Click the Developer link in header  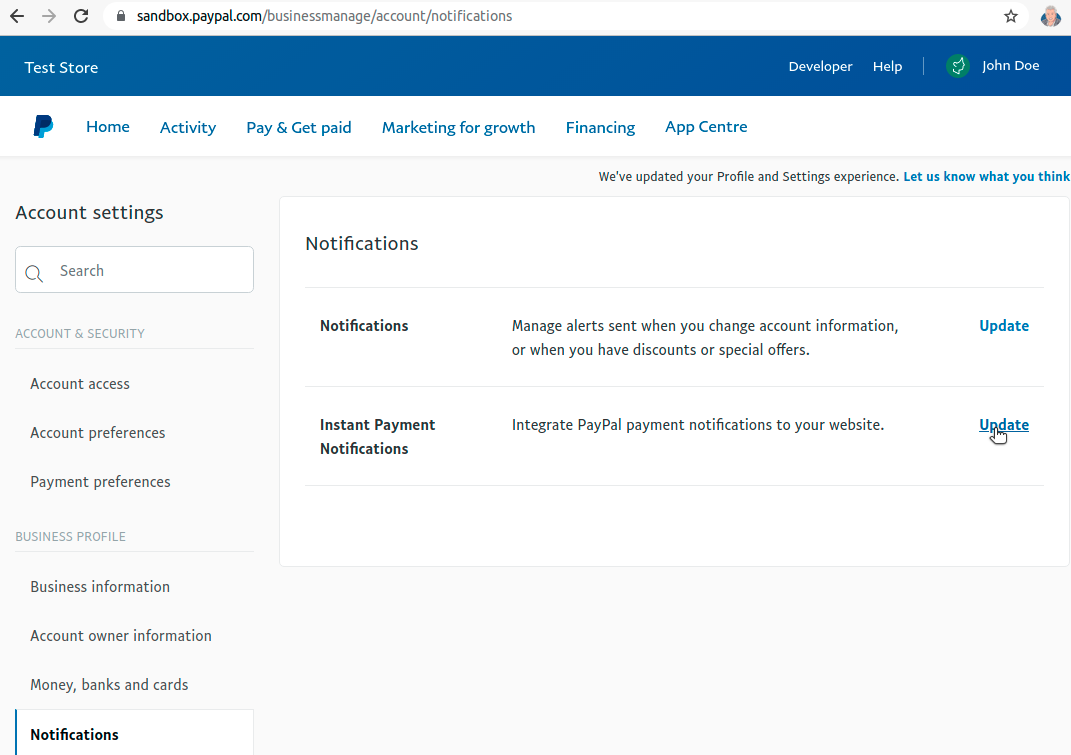[820, 66]
